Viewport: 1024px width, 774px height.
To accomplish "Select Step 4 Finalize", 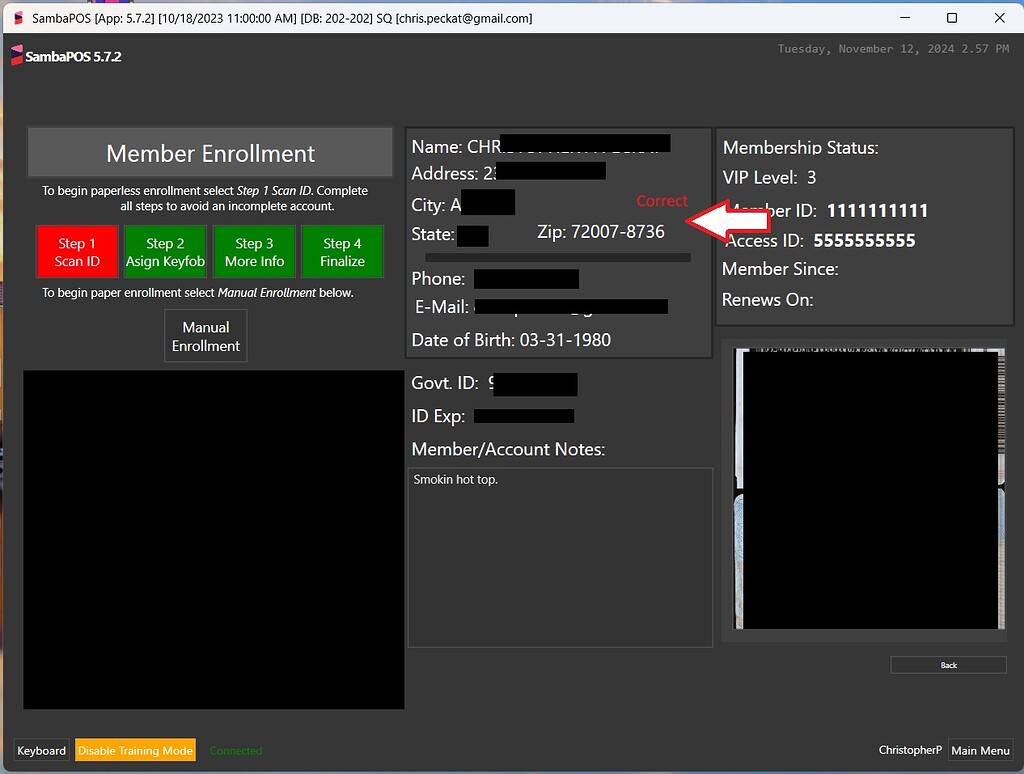I will (342, 251).
